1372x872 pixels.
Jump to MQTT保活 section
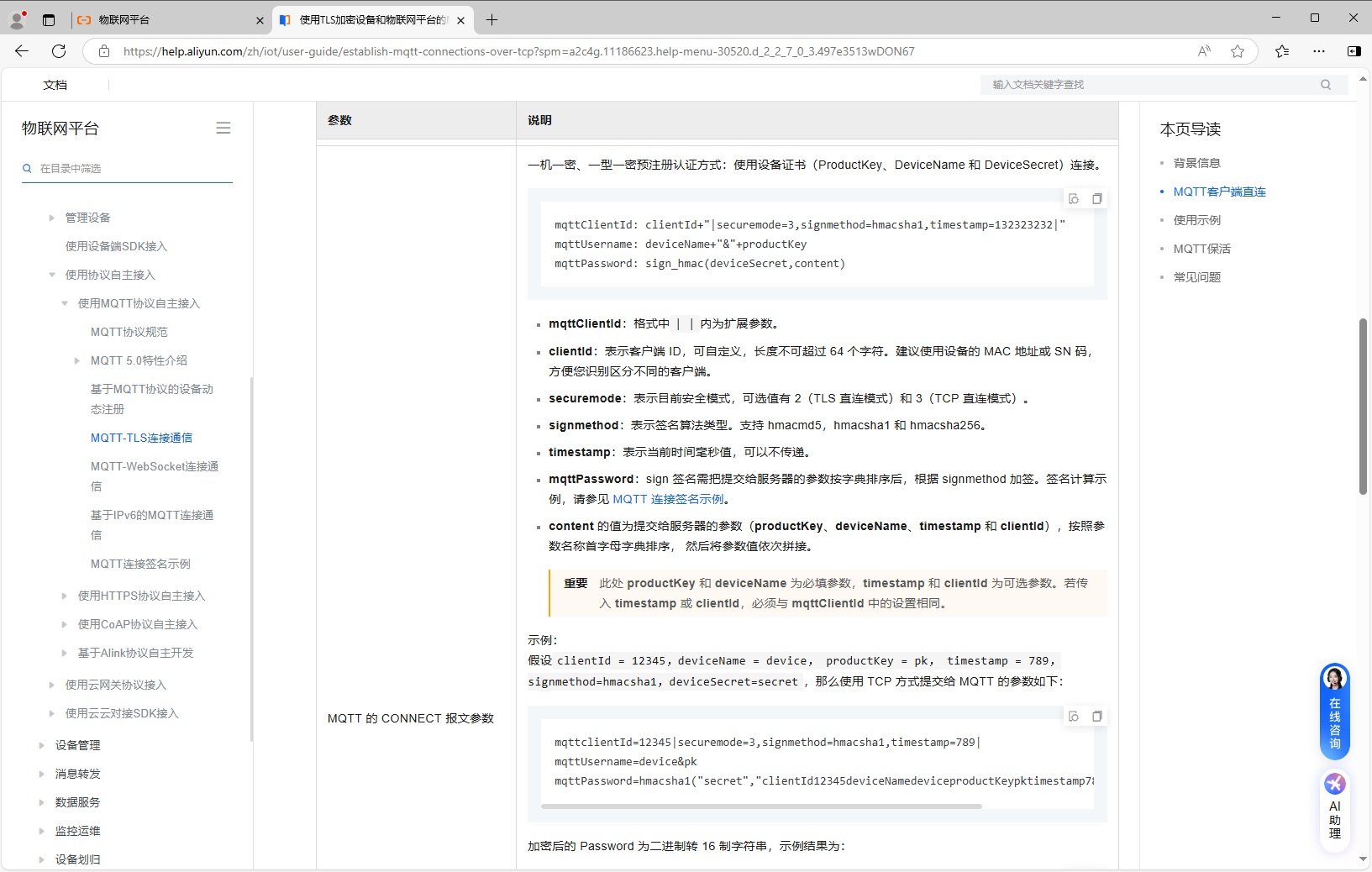[x=1202, y=249]
